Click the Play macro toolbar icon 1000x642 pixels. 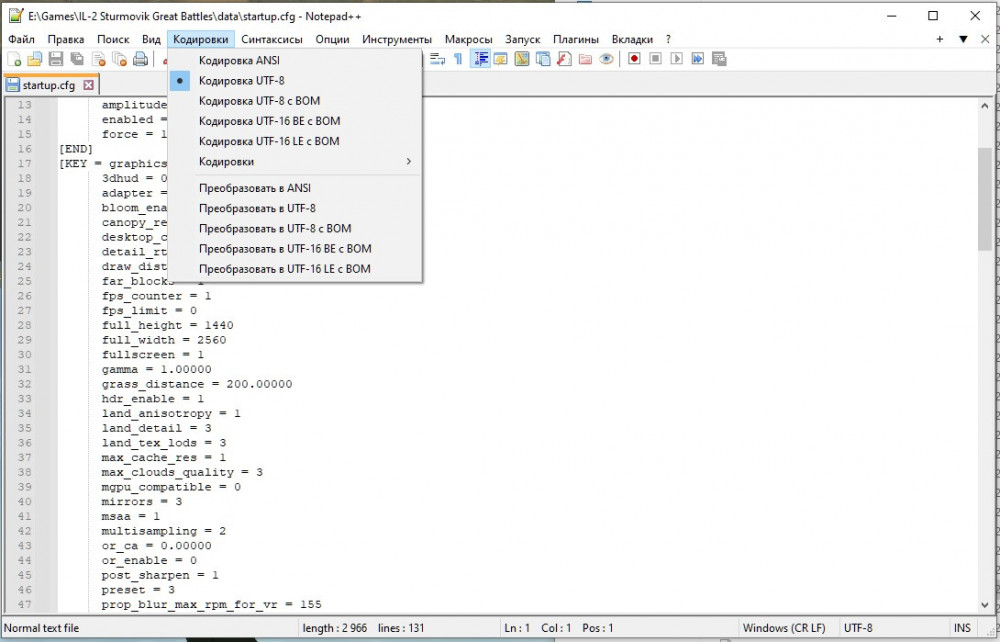(x=676, y=59)
